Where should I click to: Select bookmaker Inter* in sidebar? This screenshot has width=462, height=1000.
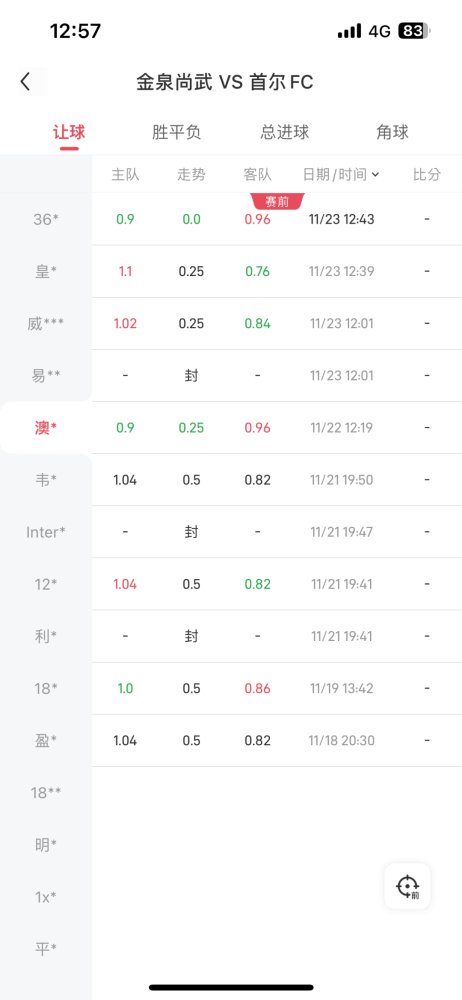46,532
